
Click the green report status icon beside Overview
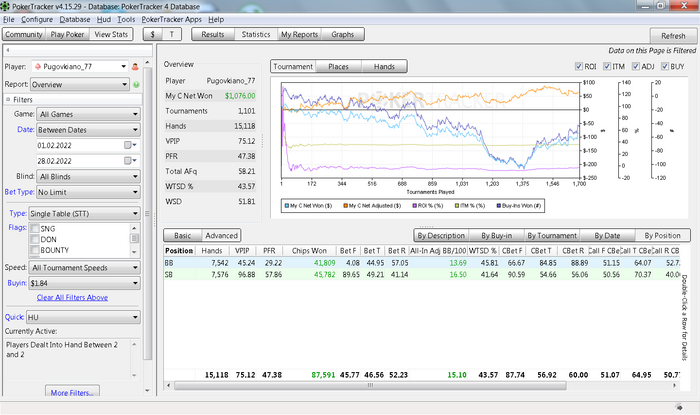tap(136, 84)
